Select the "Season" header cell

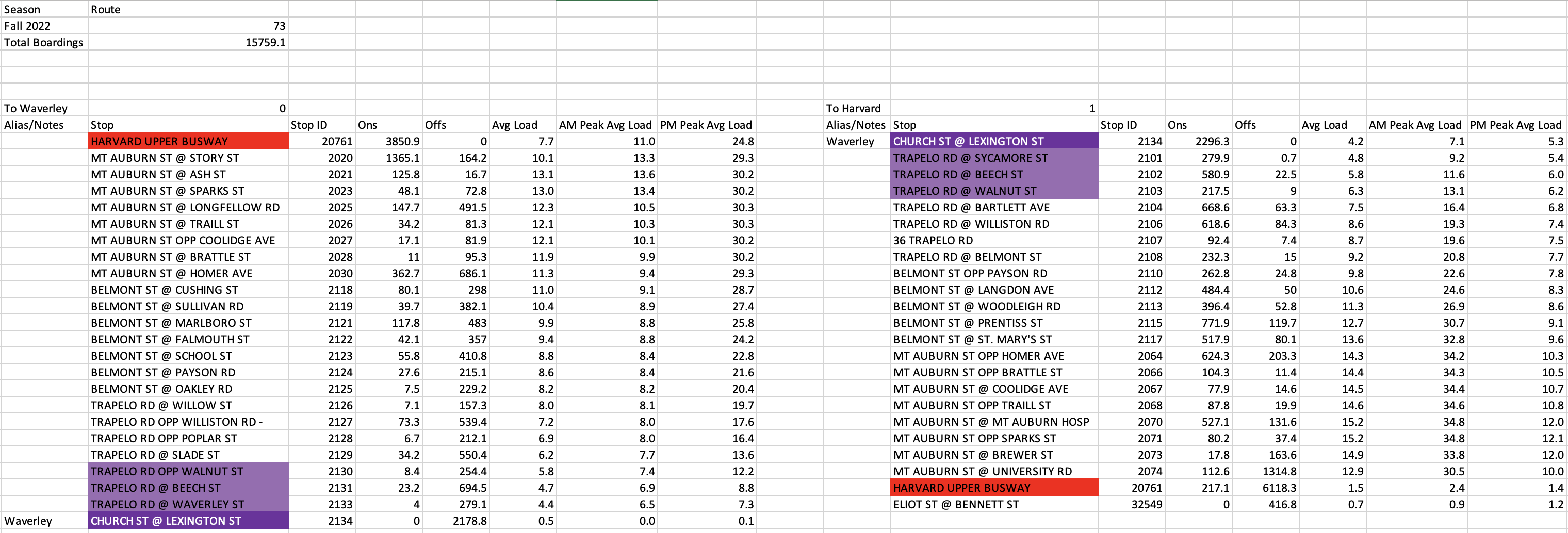(x=44, y=9)
